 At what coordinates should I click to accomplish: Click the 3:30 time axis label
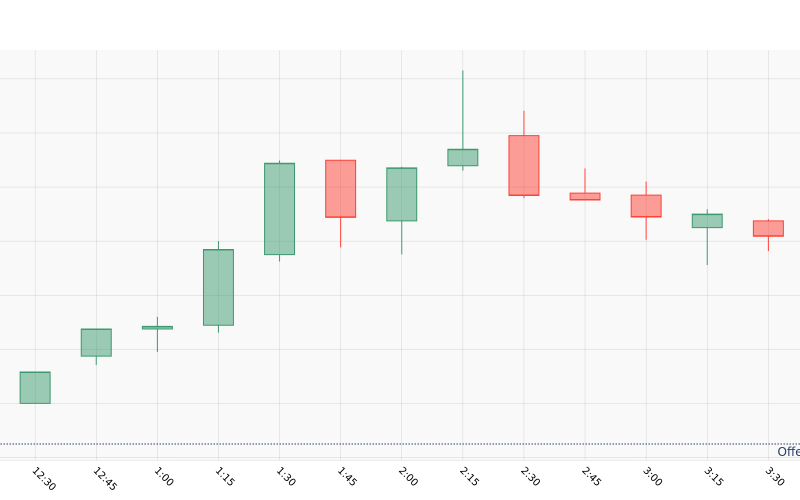[x=774, y=475]
